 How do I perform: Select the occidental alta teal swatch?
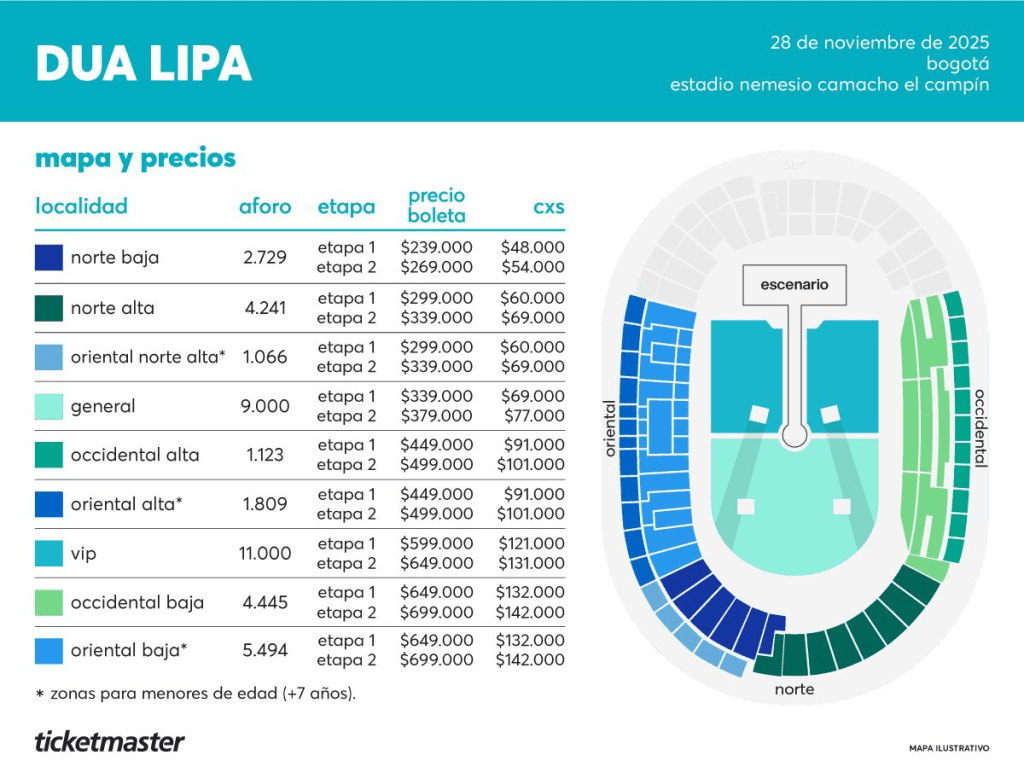(x=48, y=455)
